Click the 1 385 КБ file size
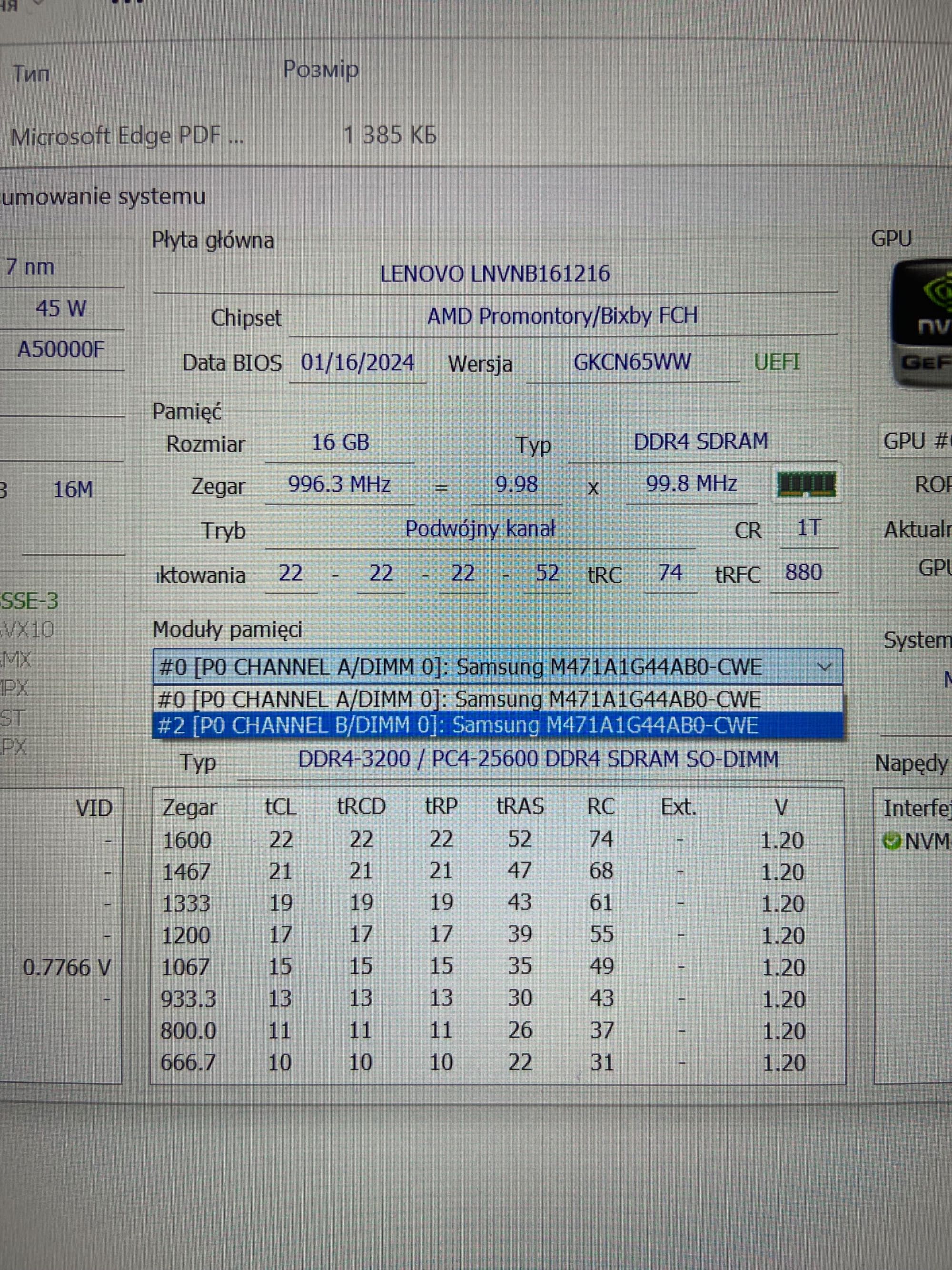 click(x=390, y=136)
